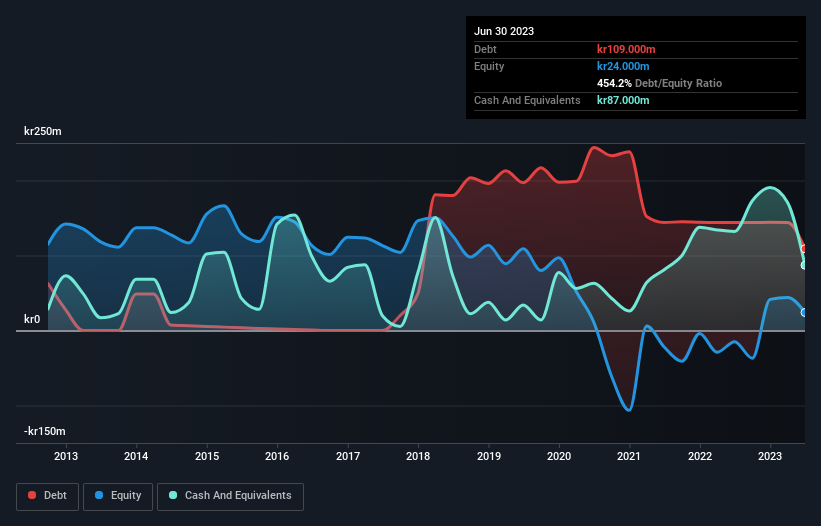The width and height of the screenshot is (821, 526).
Task: Select the blue Equity endpoint marker on chart
Action: pyautogui.click(x=804, y=312)
